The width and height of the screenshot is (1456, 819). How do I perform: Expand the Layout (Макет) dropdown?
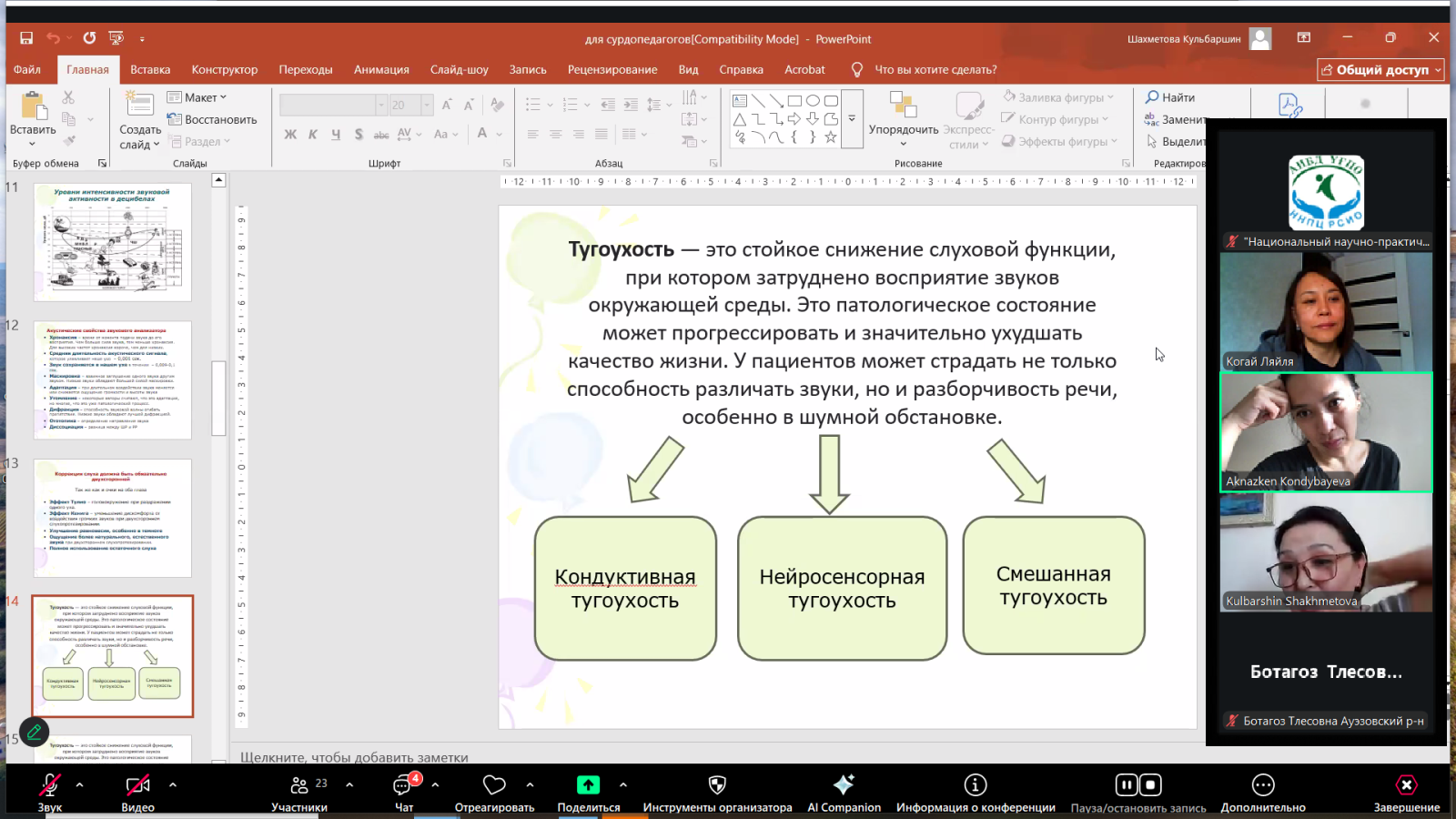click(198, 97)
